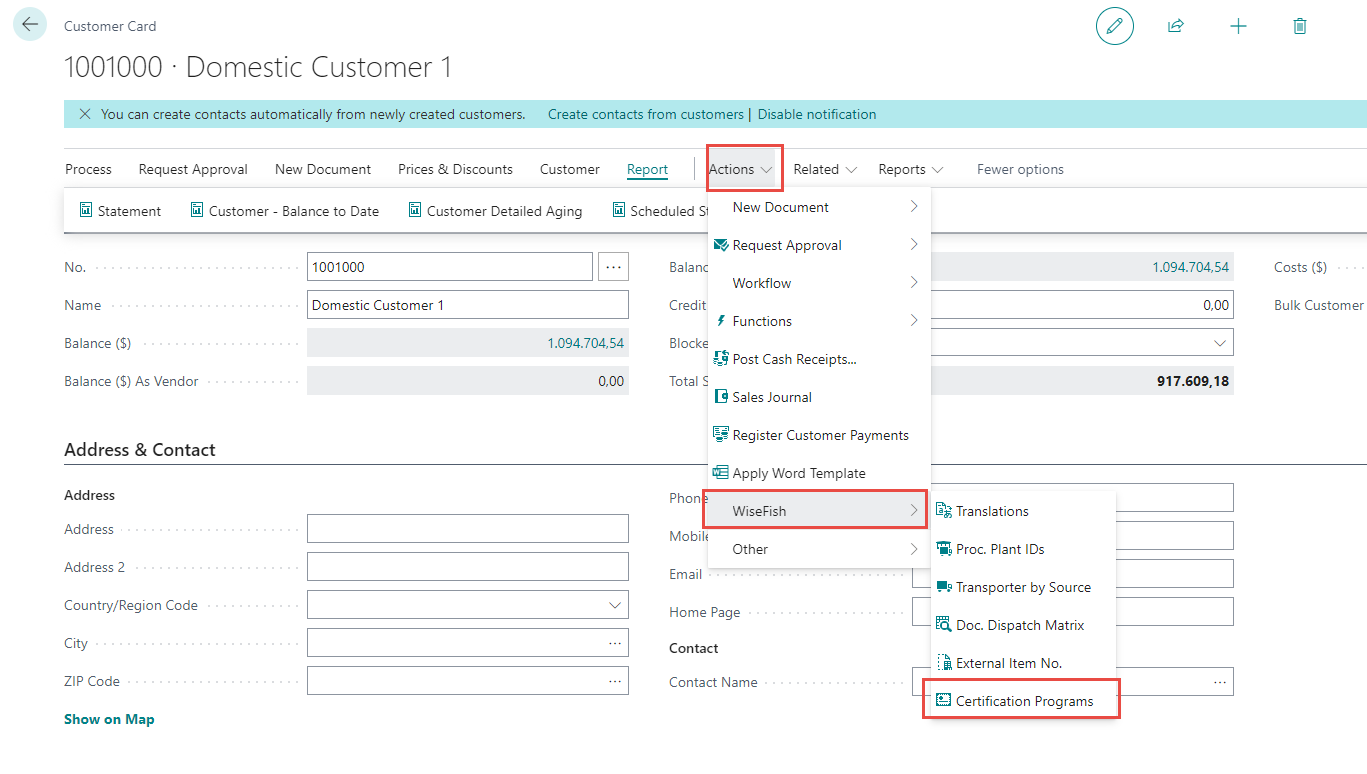Click the Name input field

(x=467, y=305)
